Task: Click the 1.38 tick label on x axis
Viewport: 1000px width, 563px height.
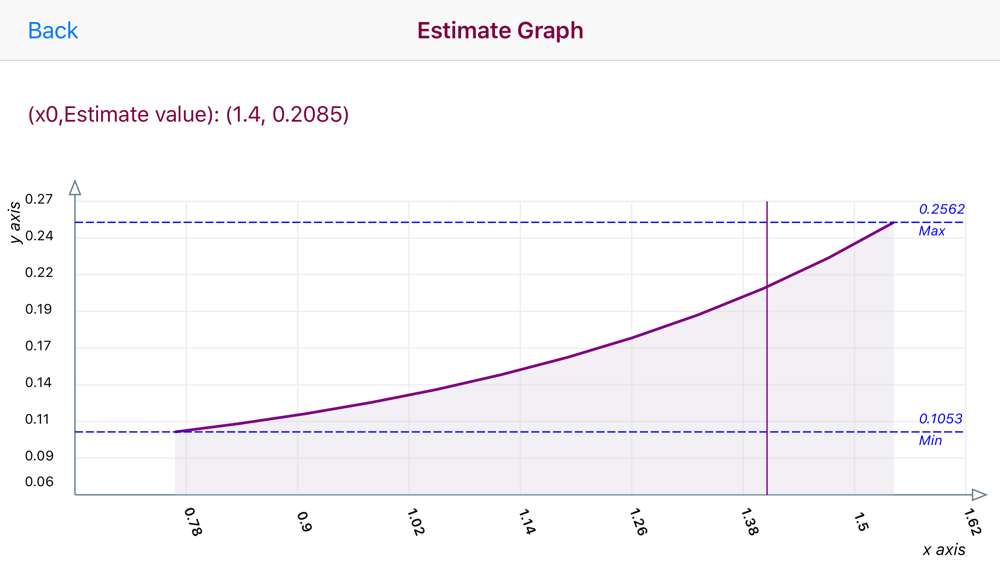Action: pos(749,523)
